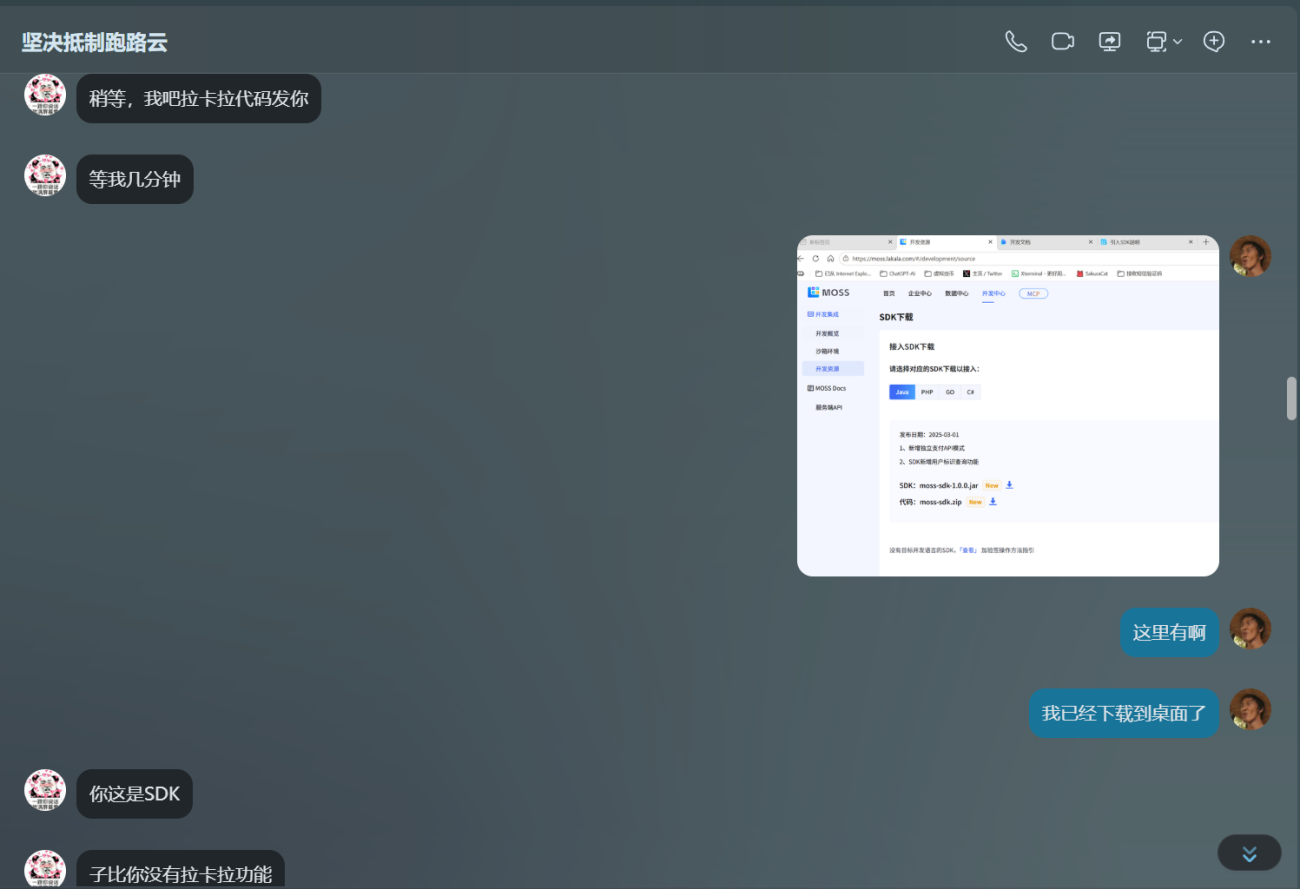Click the remote control overlapping-screens icon
Screen dimensions: 1300x889
(x=1156, y=41)
